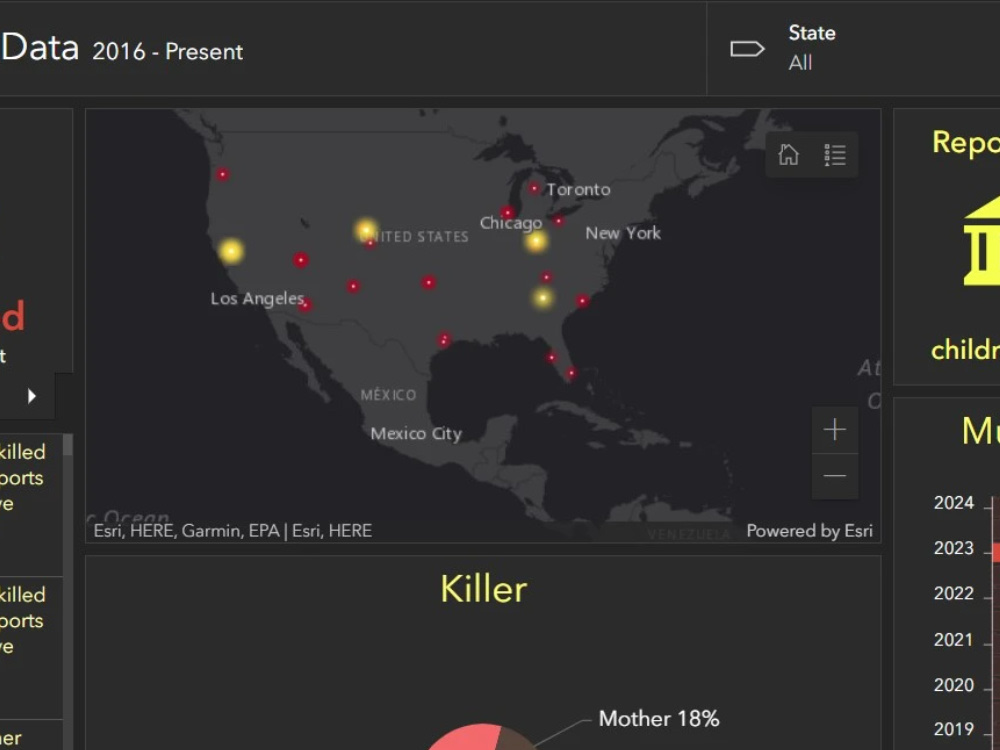Click the yellow children link in Reports panel

(967, 349)
